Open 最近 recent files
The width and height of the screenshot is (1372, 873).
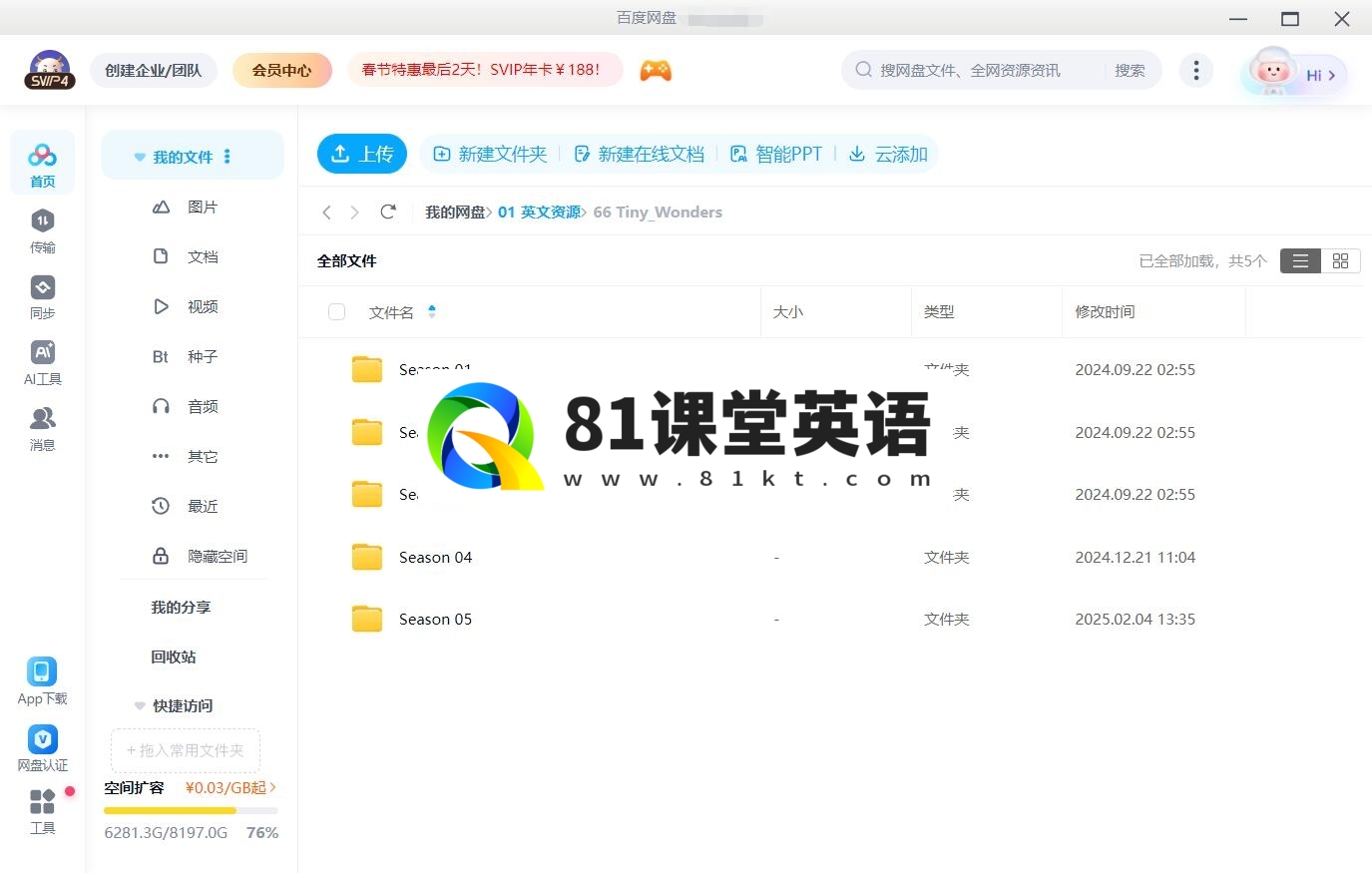click(x=185, y=506)
